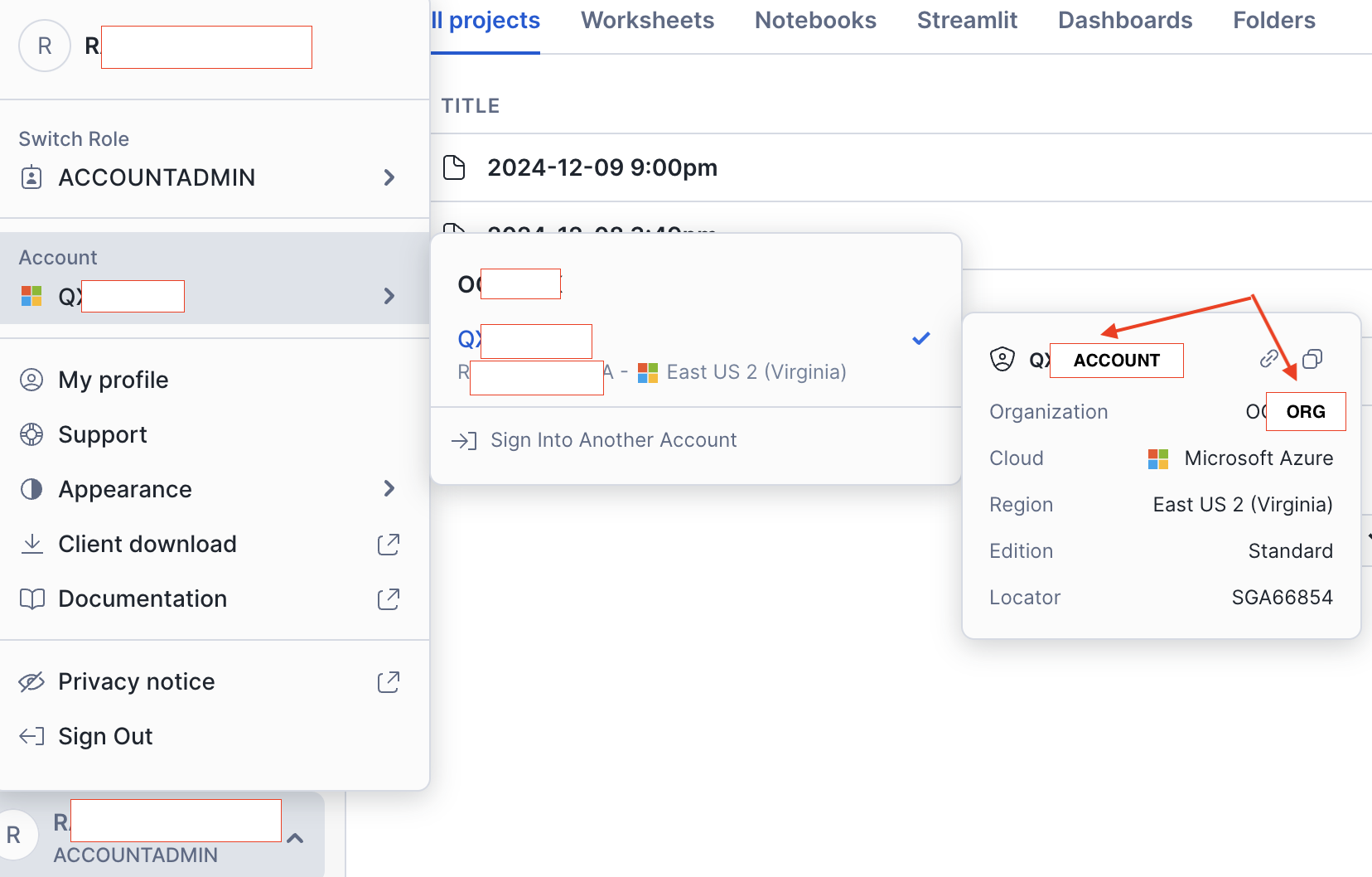
Task: Click Switch Role heading
Action: click(x=74, y=139)
